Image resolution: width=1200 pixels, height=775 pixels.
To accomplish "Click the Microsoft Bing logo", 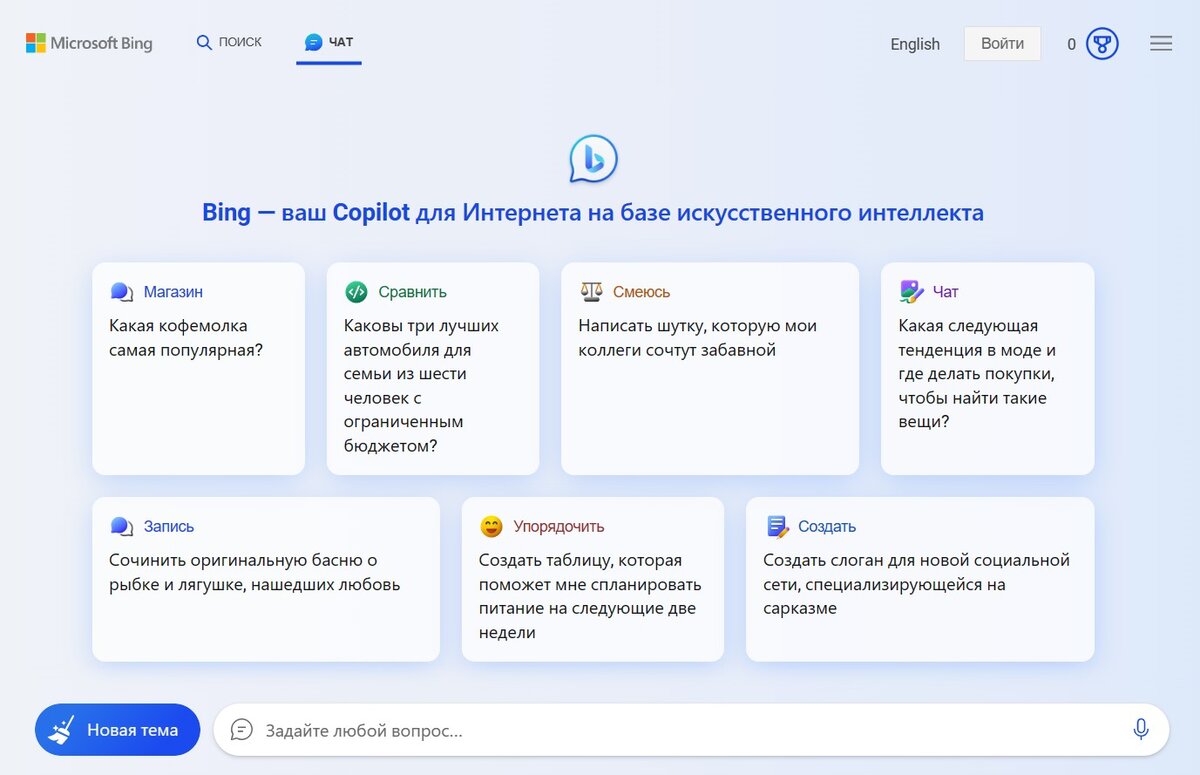I will coord(88,43).
